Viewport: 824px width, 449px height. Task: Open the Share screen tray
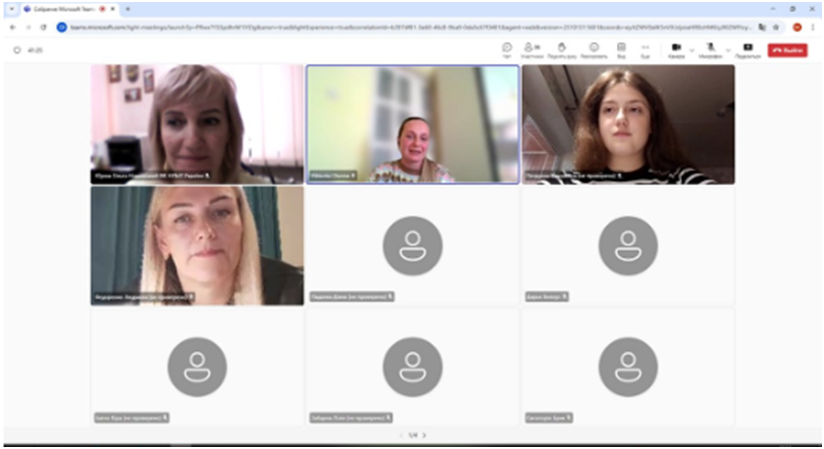click(748, 50)
